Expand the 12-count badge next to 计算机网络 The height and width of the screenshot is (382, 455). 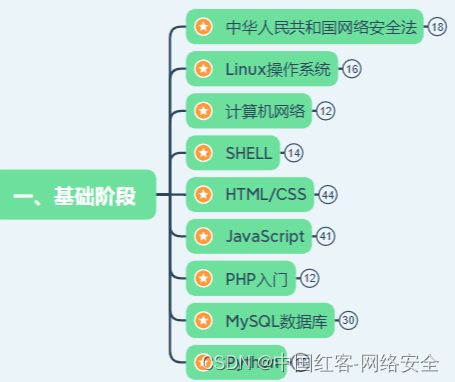326,111
